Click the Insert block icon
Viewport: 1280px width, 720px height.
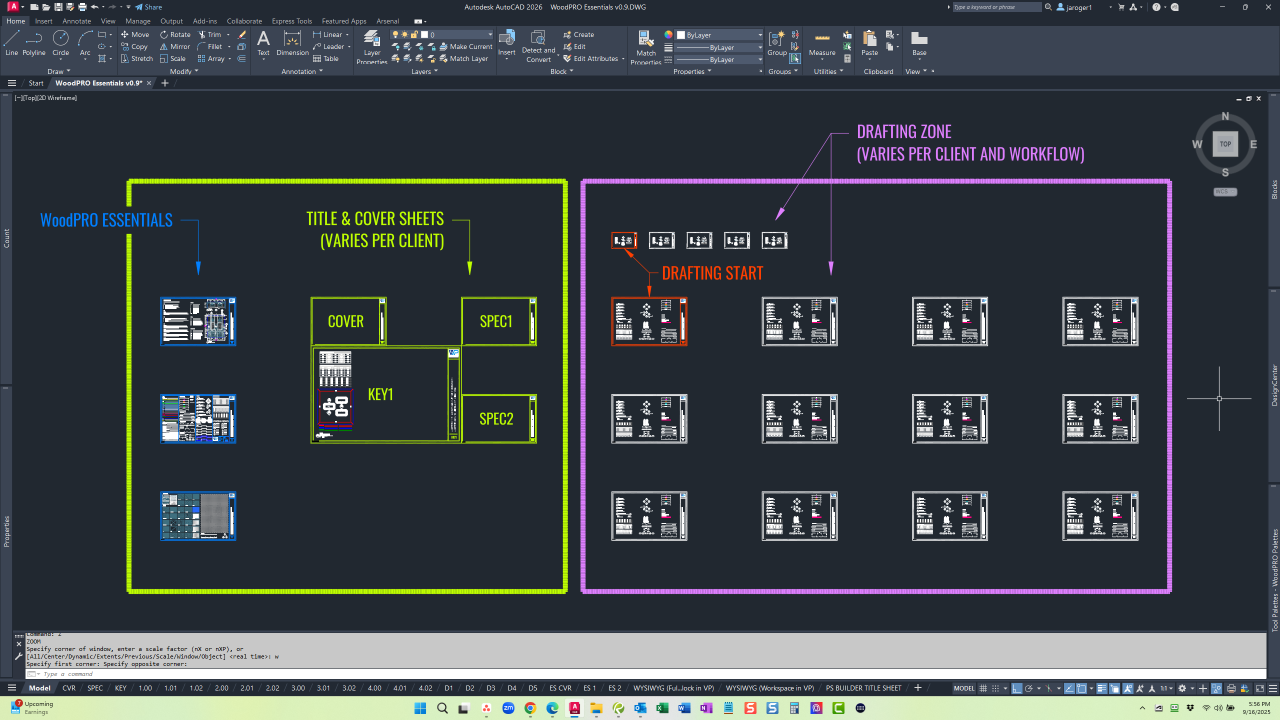pos(507,43)
